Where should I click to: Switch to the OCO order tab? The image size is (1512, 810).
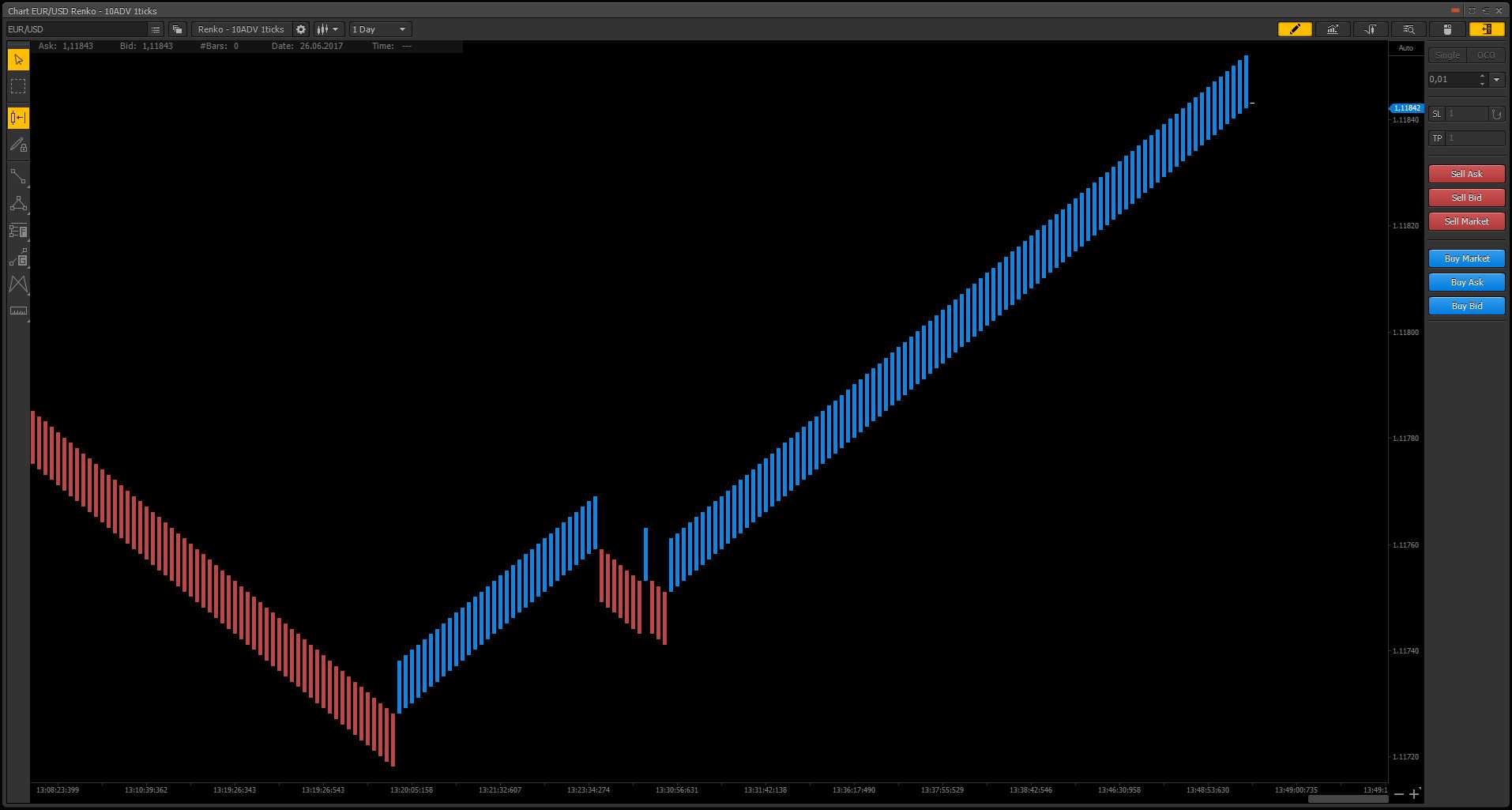[1486, 55]
